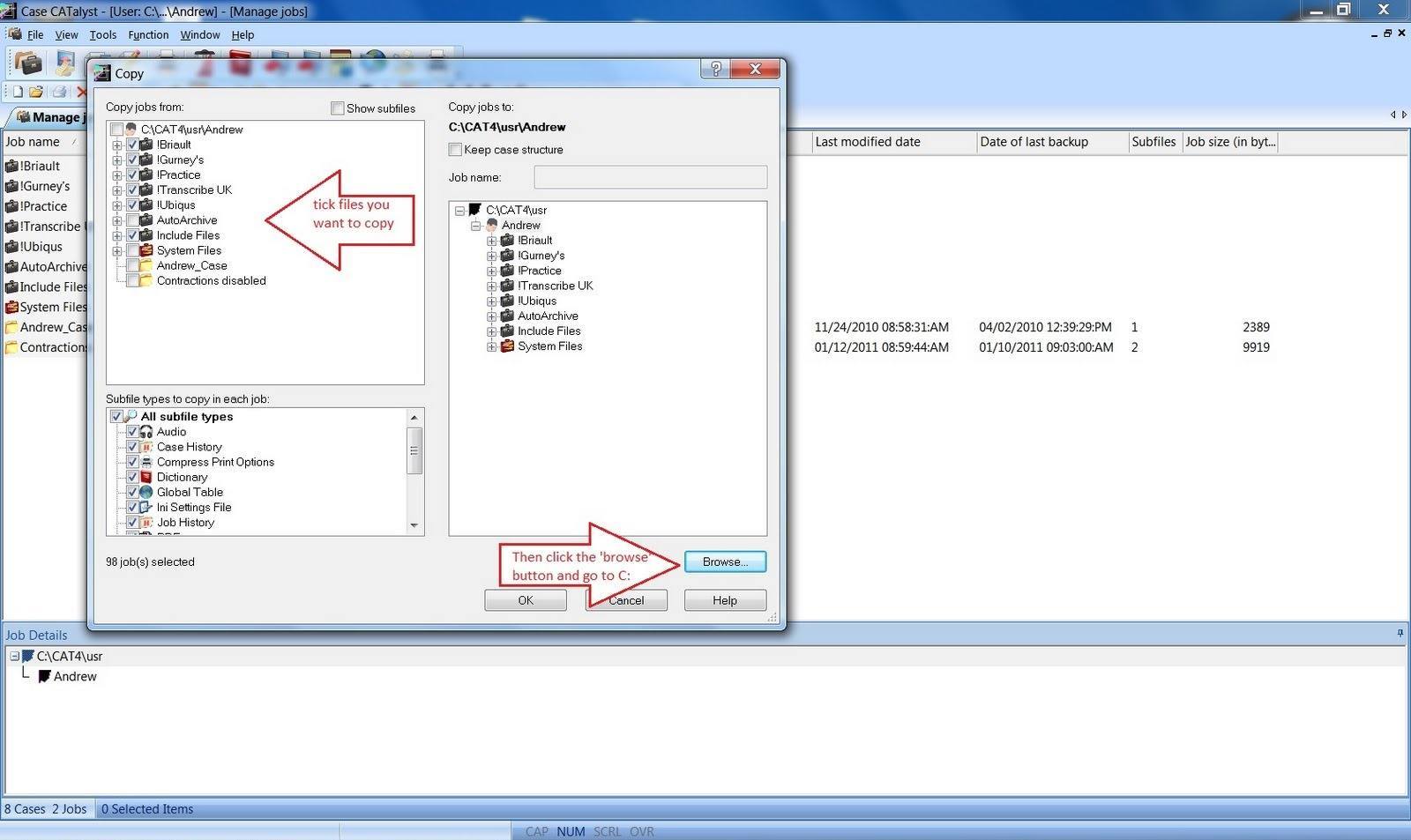Viewport: 1411px width, 840px height.
Task: Expand !Briault in the source tree
Action: point(117,145)
